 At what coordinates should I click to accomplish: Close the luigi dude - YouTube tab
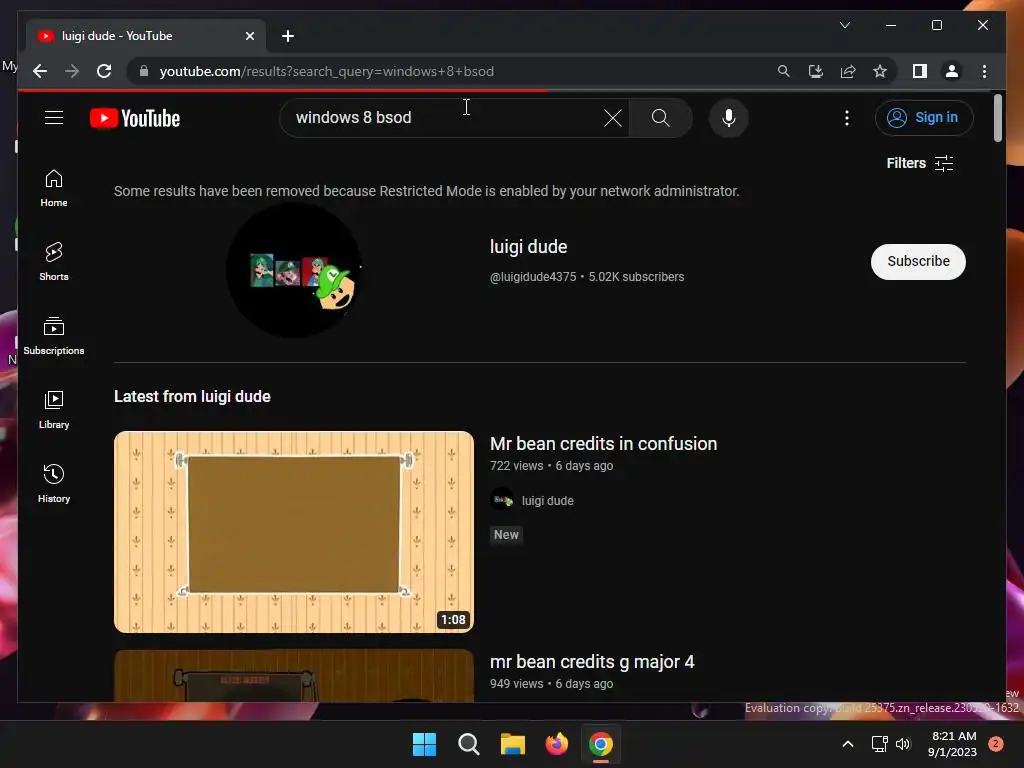(249, 36)
